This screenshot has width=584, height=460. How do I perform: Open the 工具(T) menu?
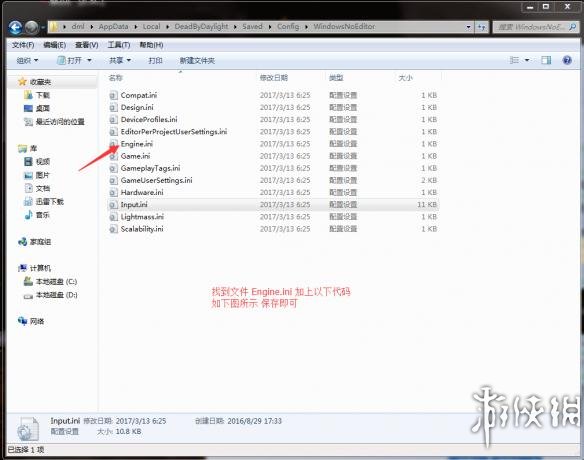click(119, 45)
